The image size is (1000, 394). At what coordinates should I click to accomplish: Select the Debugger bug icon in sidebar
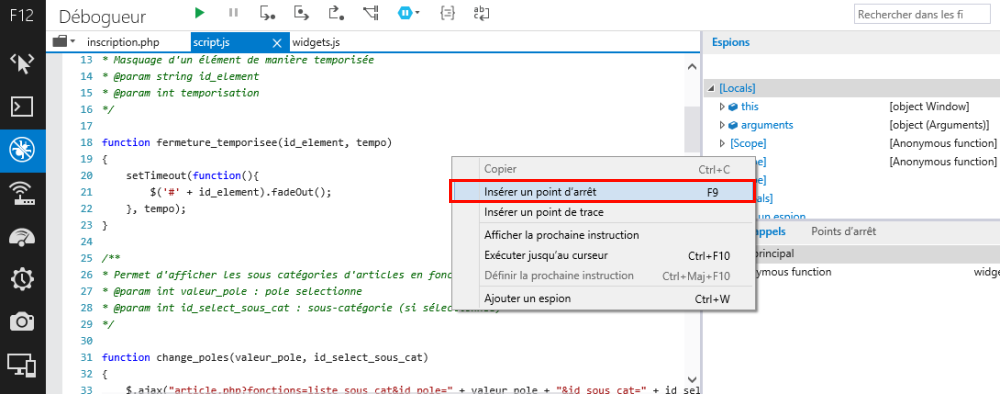click(x=22, y=150)
